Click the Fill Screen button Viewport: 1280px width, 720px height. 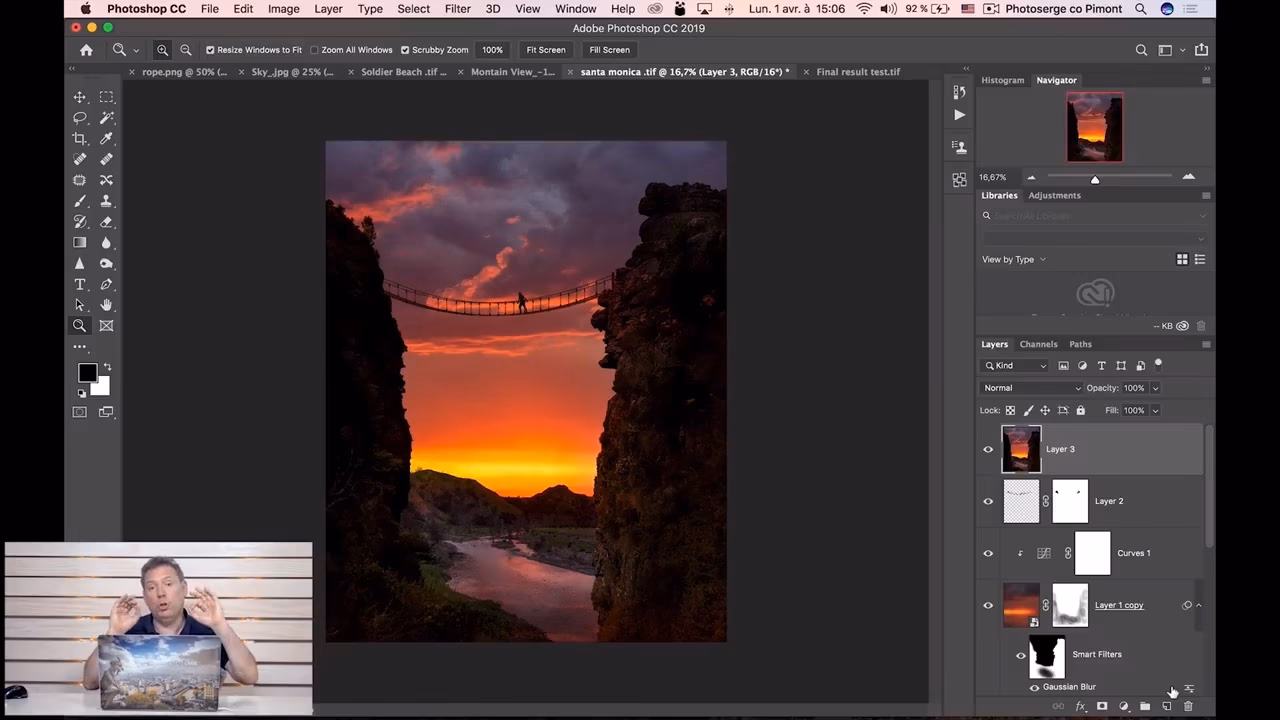tap(609, 49)
